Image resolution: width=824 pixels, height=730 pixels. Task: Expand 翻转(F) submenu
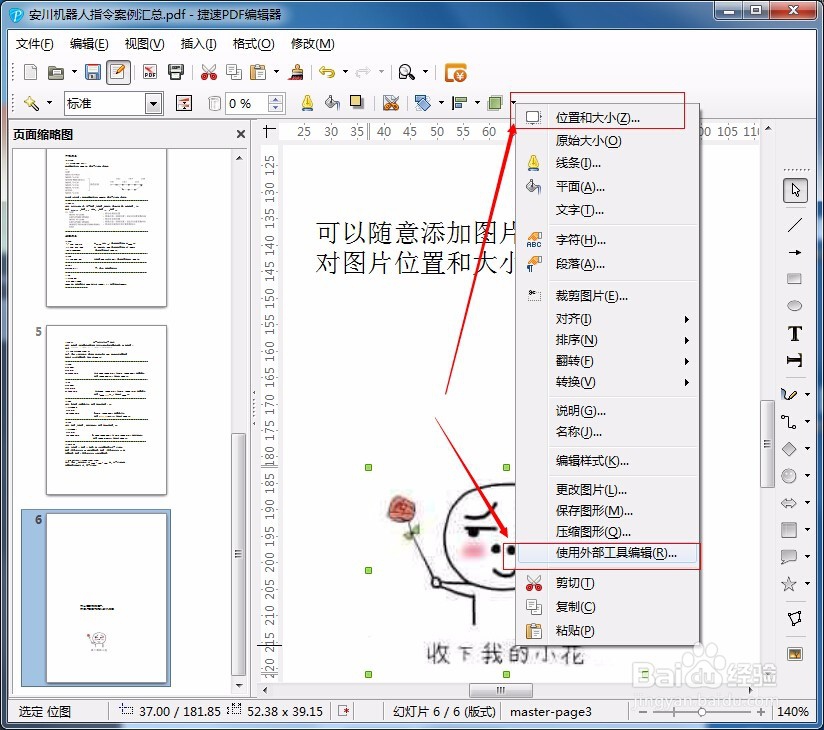[x=608, y=361]
